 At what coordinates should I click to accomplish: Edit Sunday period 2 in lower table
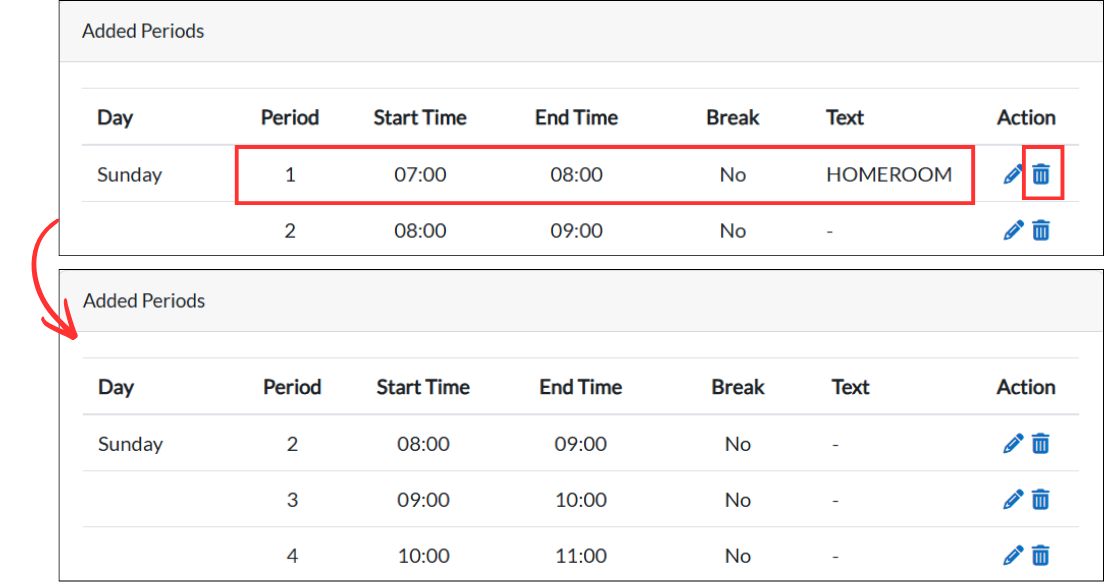[x=1013, y=444]
